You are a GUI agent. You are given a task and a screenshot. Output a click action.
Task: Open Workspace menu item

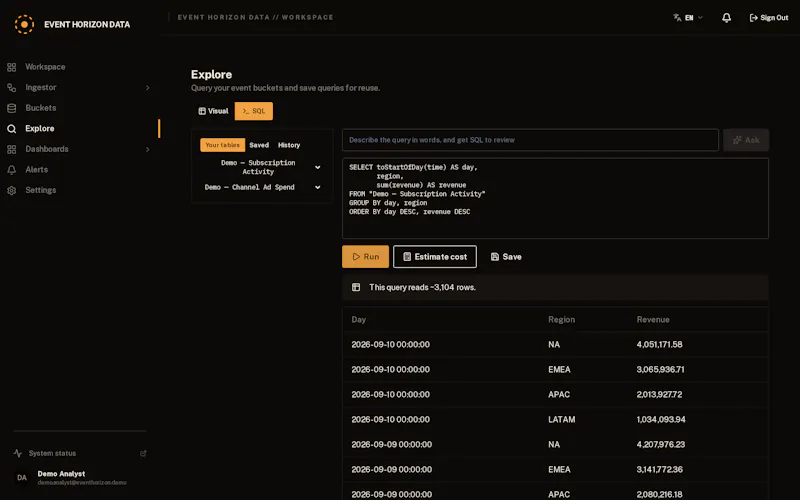click(x=45, y=67)
